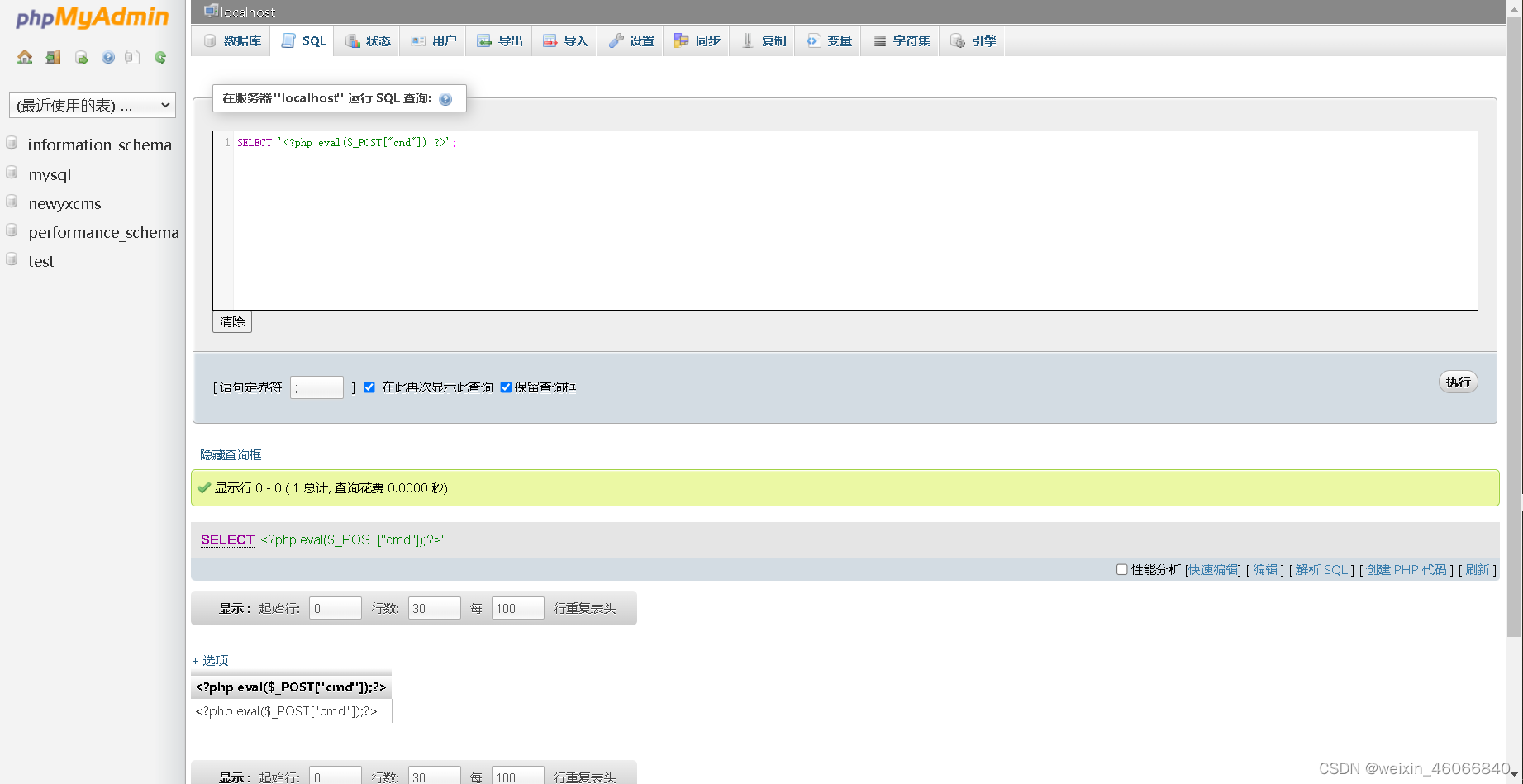Open the 用户 (Users) tab
This screenshot has width=1523, height=784.
point(433,40)
